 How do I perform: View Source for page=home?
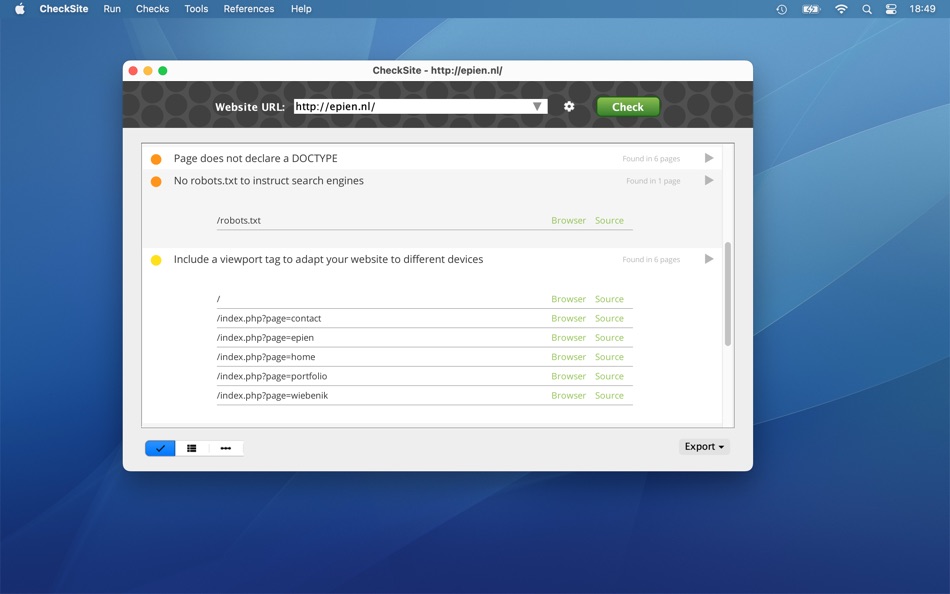(609, 357)
